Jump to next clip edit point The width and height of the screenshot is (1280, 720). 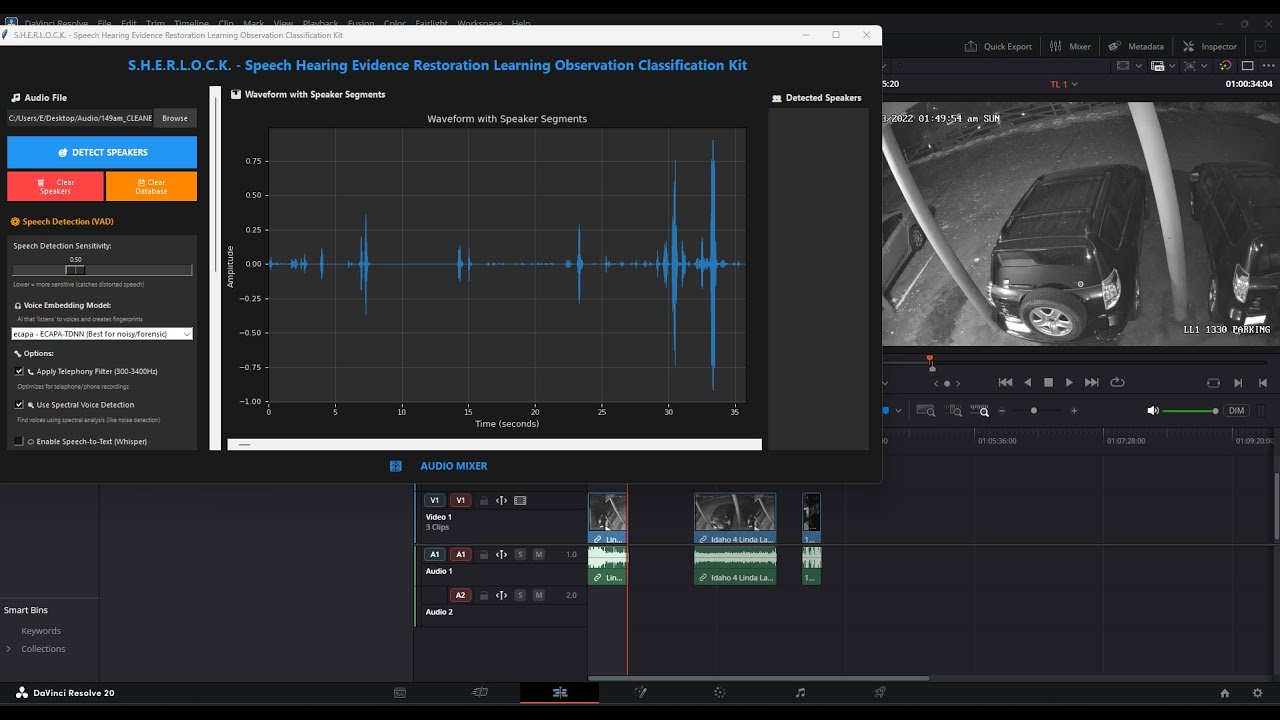click(x=1238, y=382)
